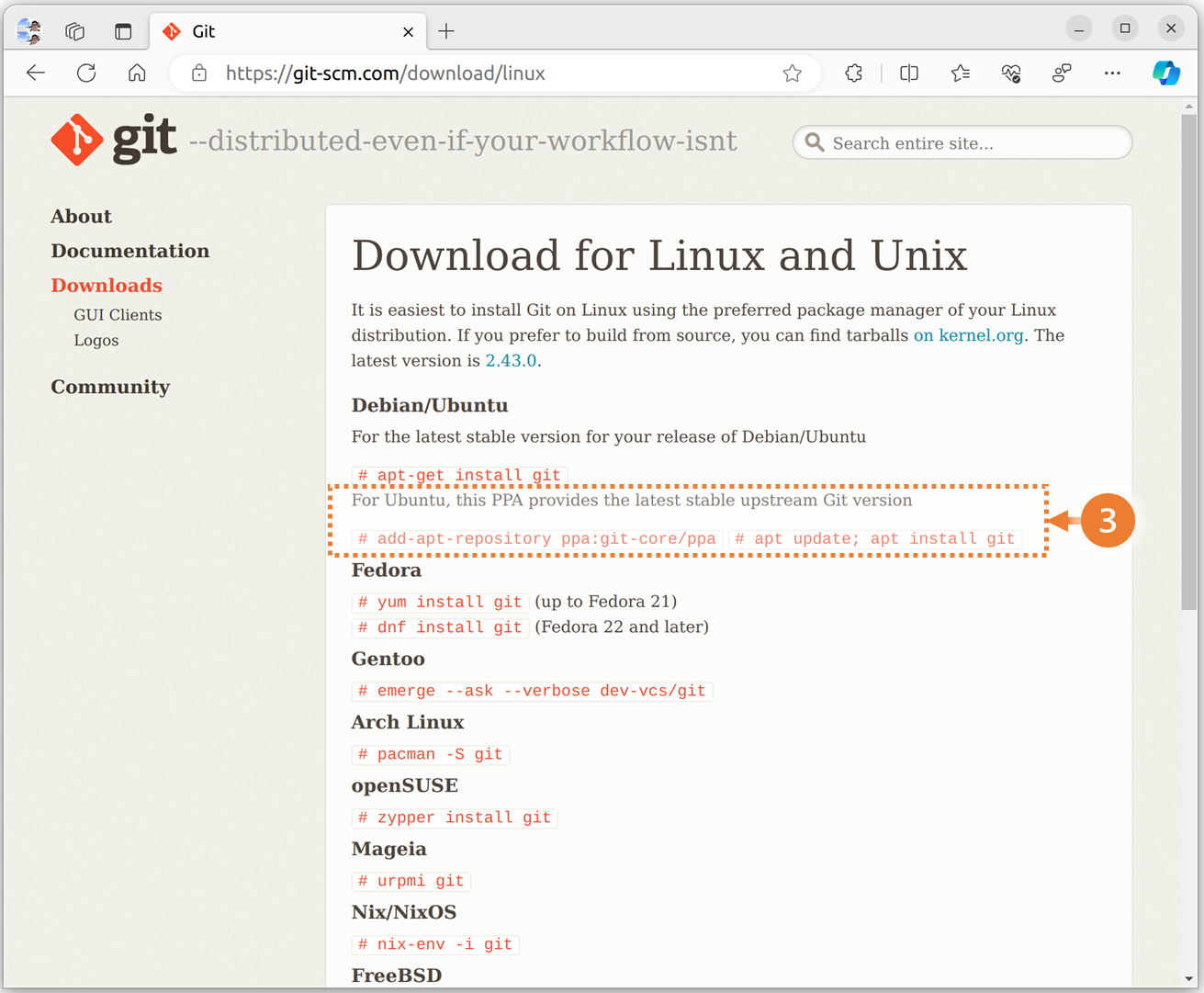Refresh the current page
Viewport: 1204px width, 993px height.
click(x=86, y=73)
